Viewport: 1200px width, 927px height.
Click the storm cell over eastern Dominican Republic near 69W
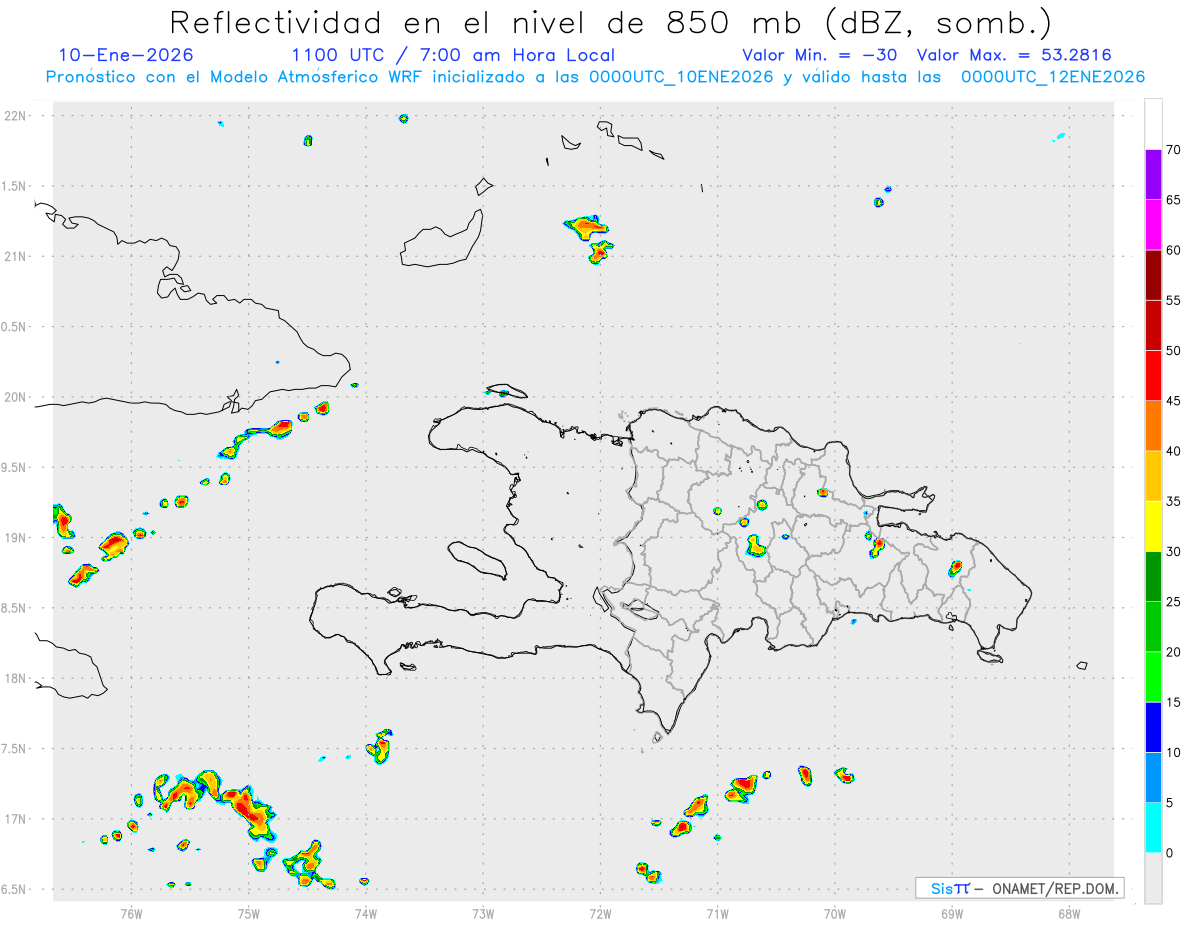955,568
